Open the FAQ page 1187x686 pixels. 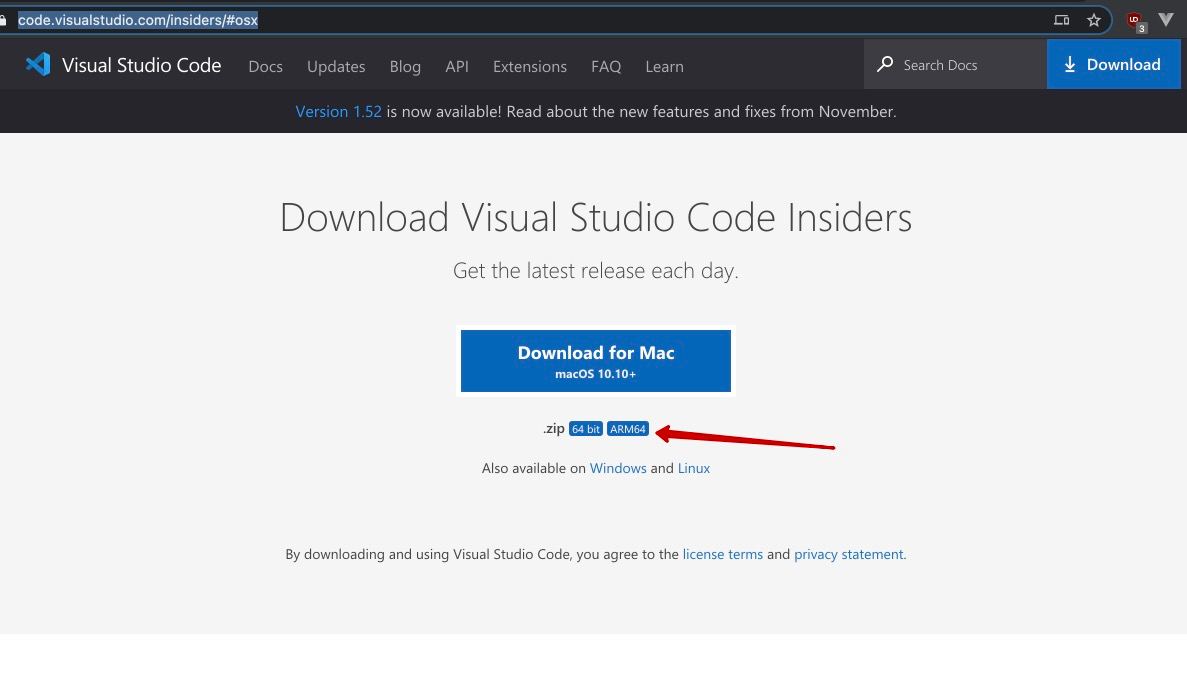pos(606,67)
